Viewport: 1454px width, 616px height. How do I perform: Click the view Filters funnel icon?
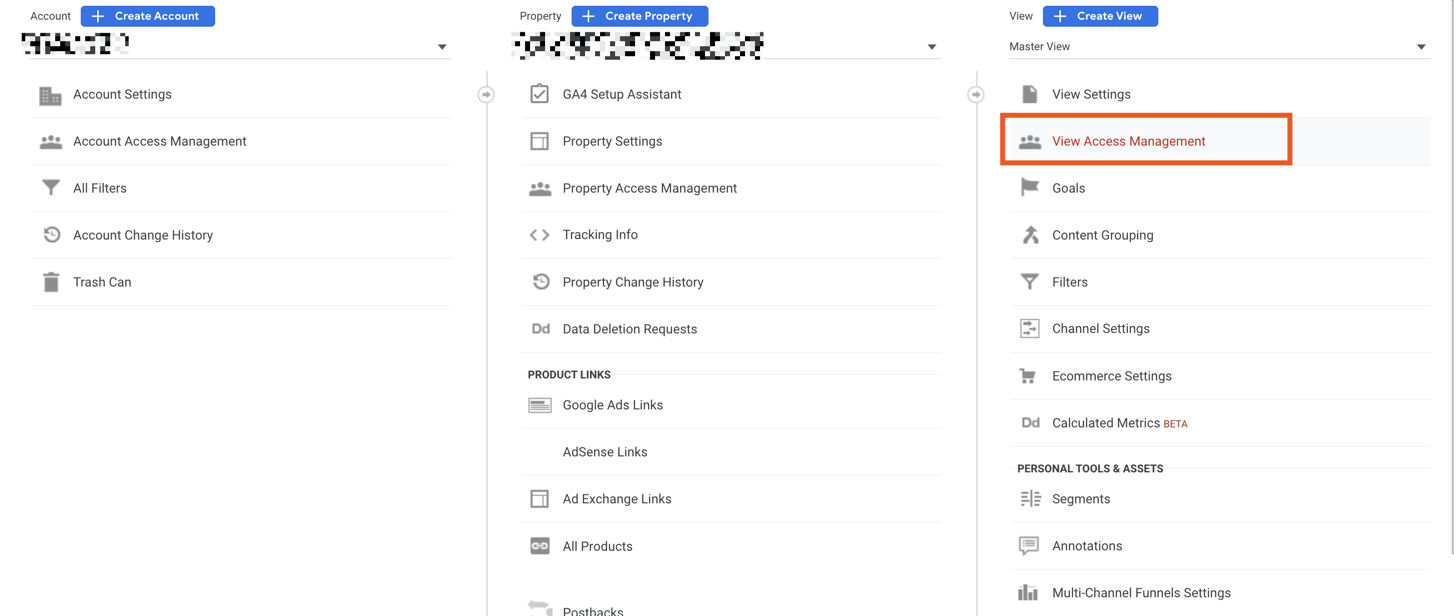[1029, 282]
